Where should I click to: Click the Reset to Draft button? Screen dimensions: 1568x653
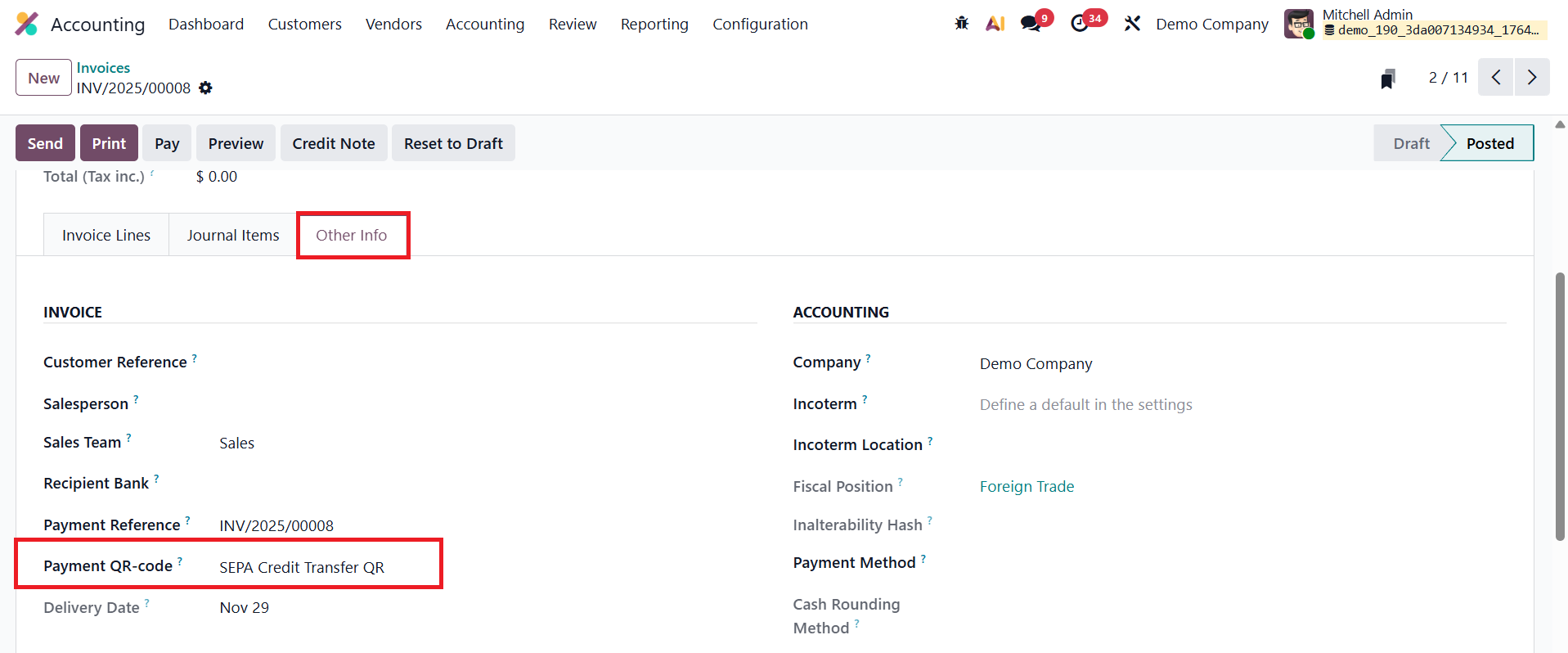click(453, 143)
